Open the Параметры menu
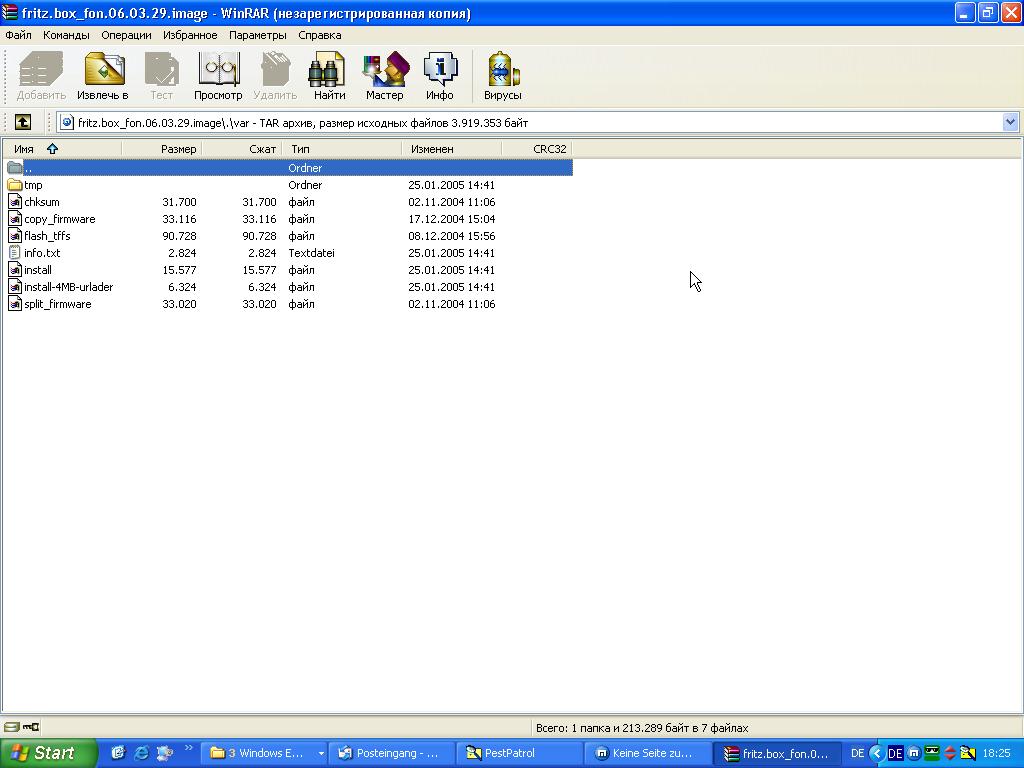 (x=257, y=35)
